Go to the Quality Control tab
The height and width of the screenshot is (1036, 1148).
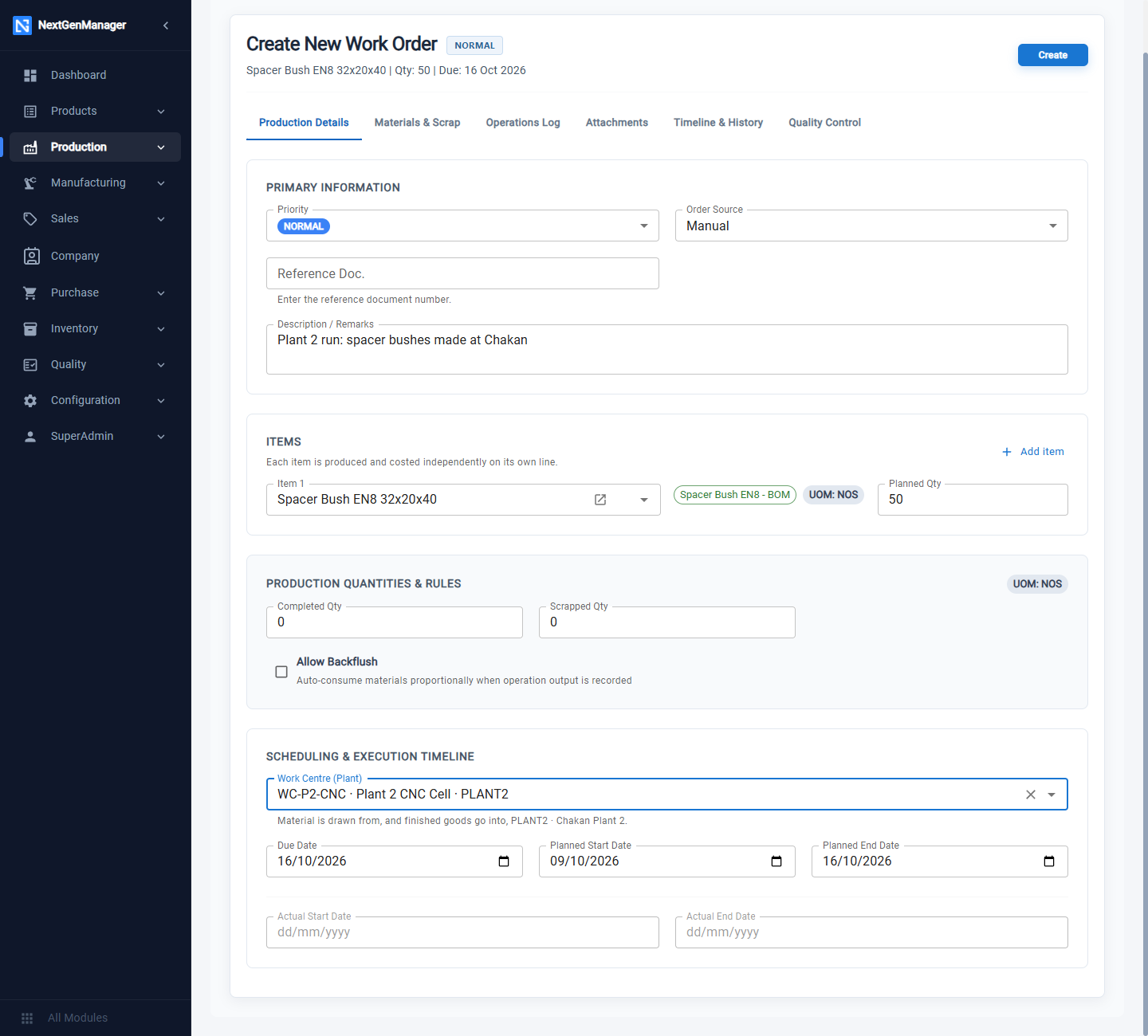825,123
